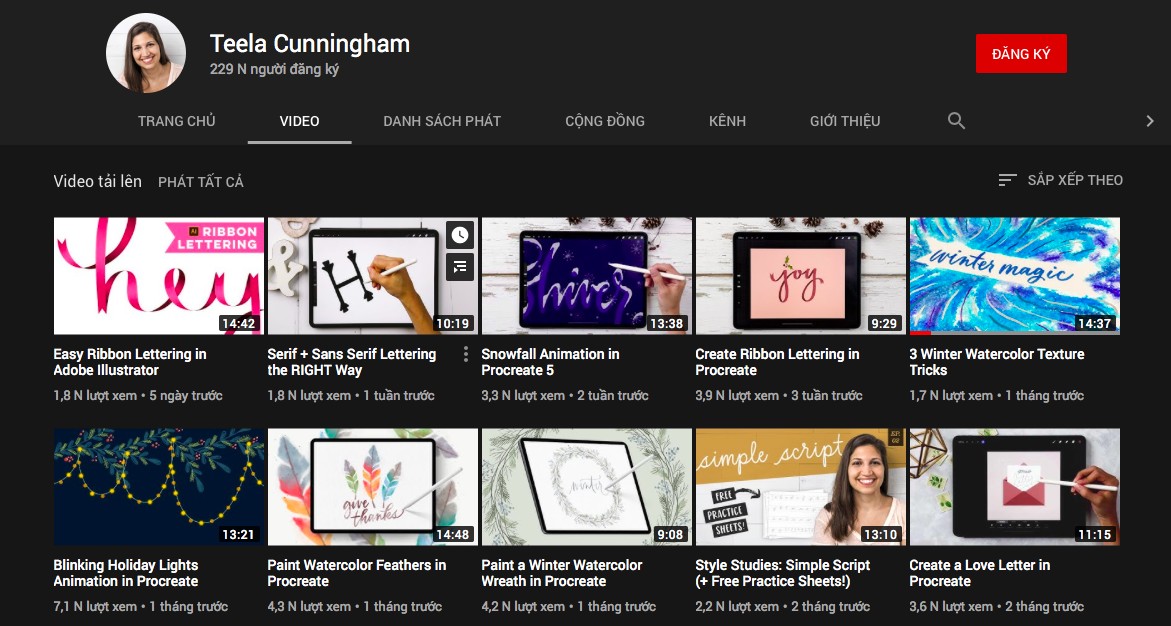
Task: Click the 3,9 N lượt xem • 3 tuần trước text
Action: [779, 395]
